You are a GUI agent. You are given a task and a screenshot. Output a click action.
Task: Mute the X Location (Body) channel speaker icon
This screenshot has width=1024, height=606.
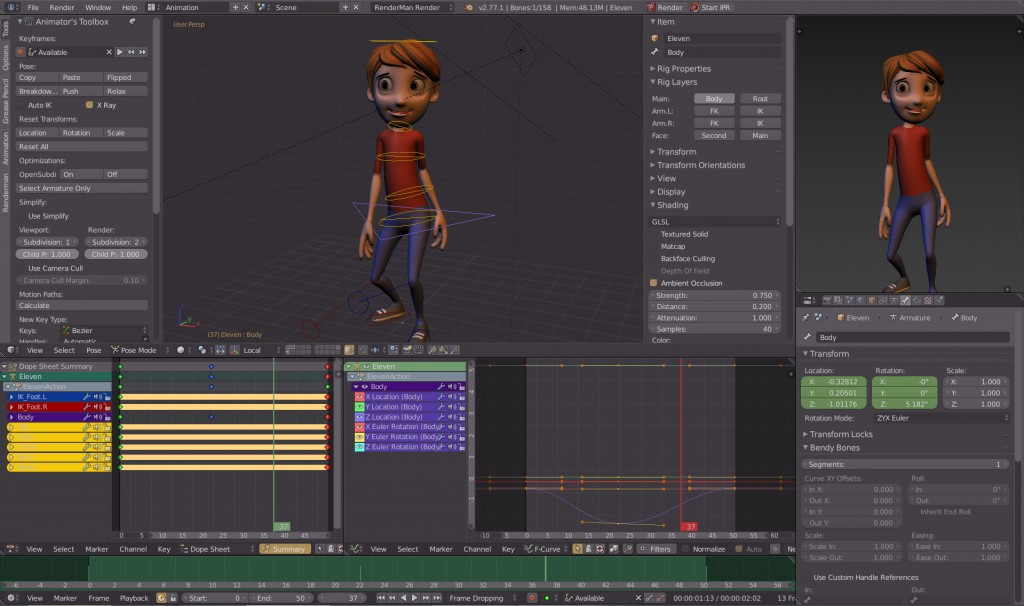(450, 397)
